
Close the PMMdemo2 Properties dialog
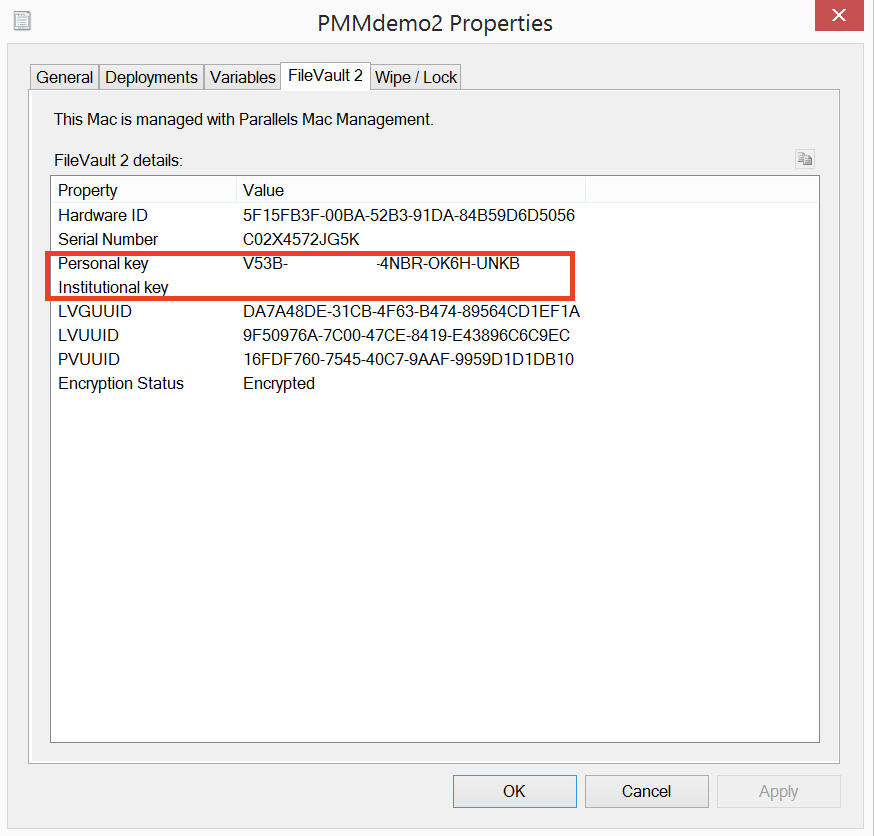point(839,15)
